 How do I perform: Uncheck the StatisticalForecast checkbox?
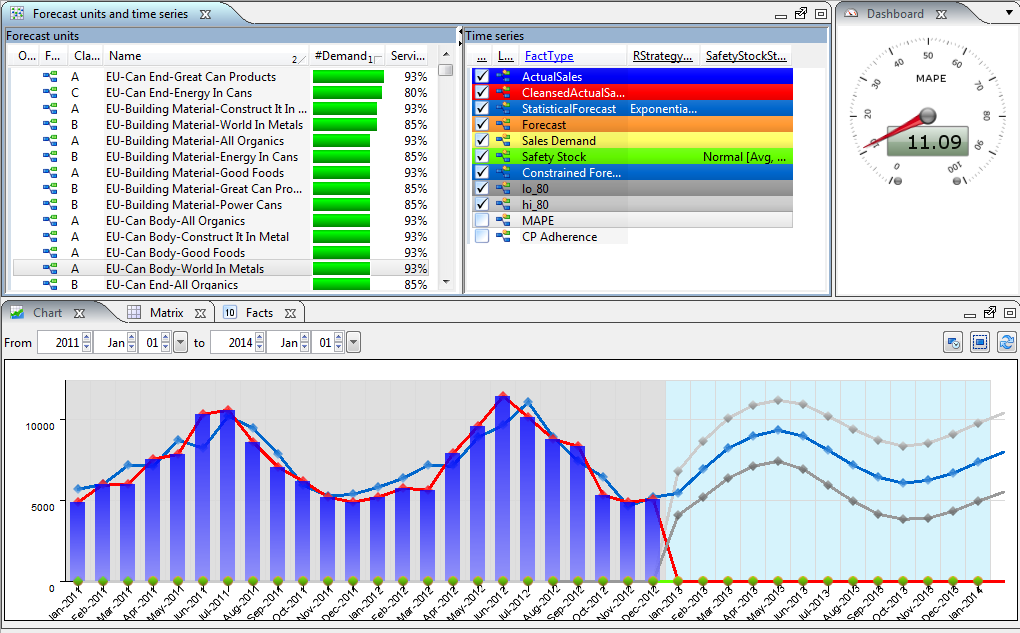coord(481,109)
